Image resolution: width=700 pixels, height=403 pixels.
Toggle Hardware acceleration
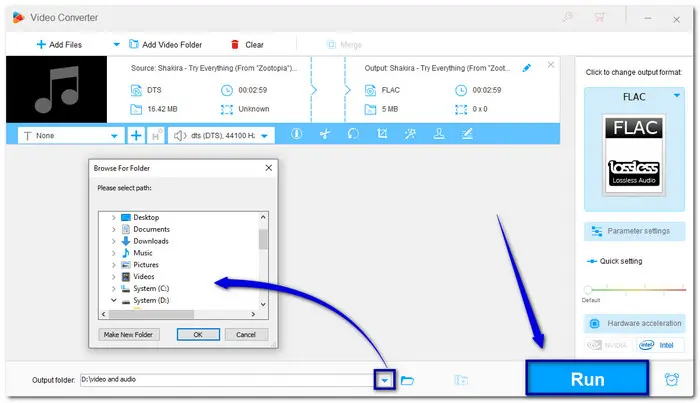(x=634, y=323)
